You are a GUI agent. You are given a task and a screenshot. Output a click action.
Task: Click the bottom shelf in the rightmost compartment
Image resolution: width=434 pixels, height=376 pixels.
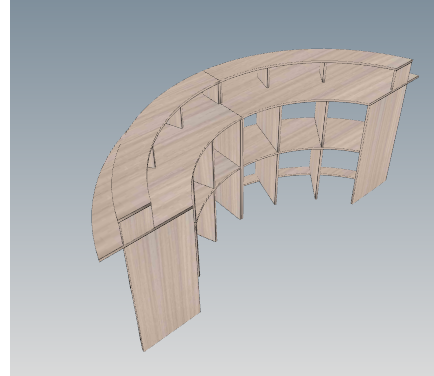(x=337, y=173)
